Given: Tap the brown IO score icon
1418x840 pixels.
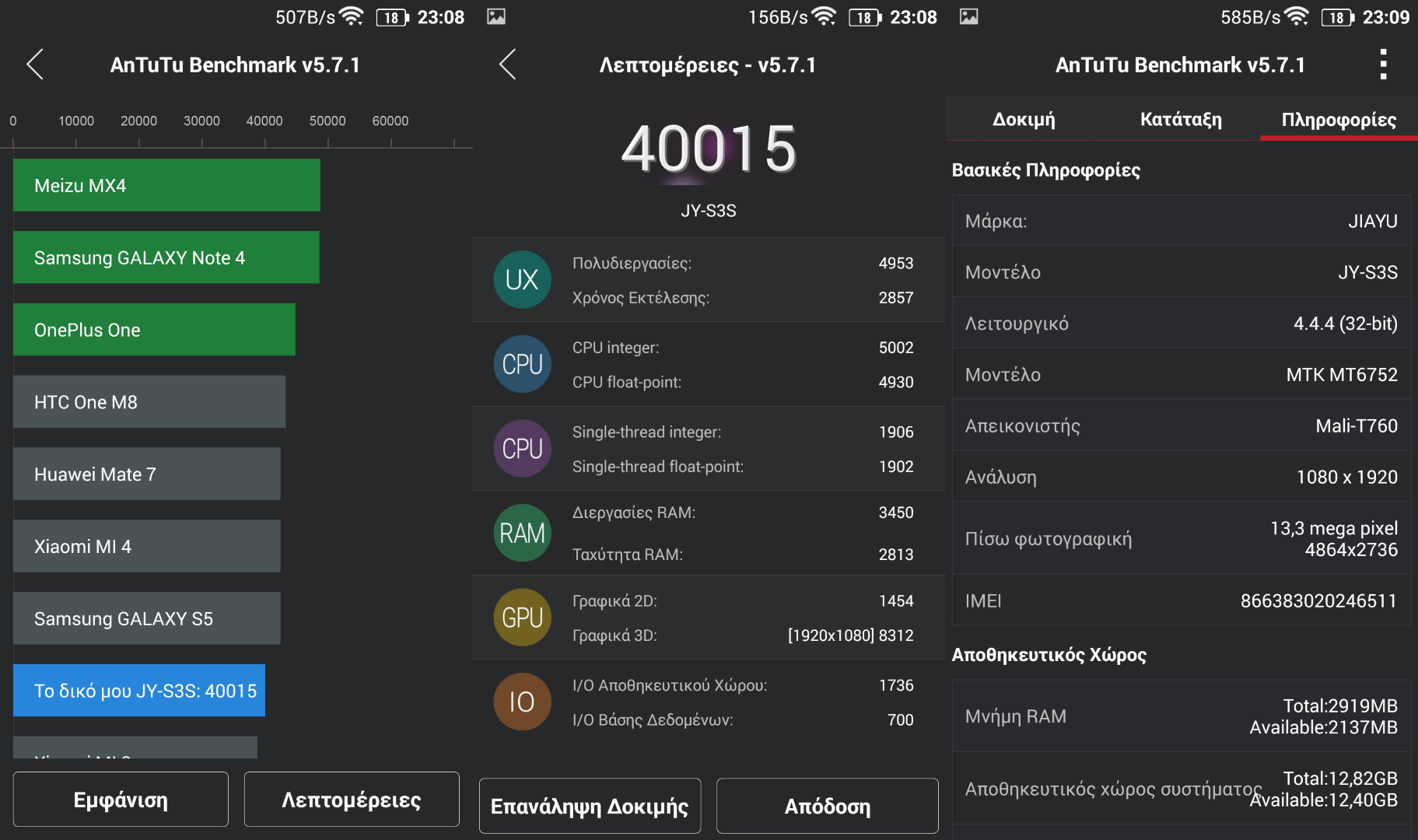Looking at the screenshot, I should [x=522, y=702].
